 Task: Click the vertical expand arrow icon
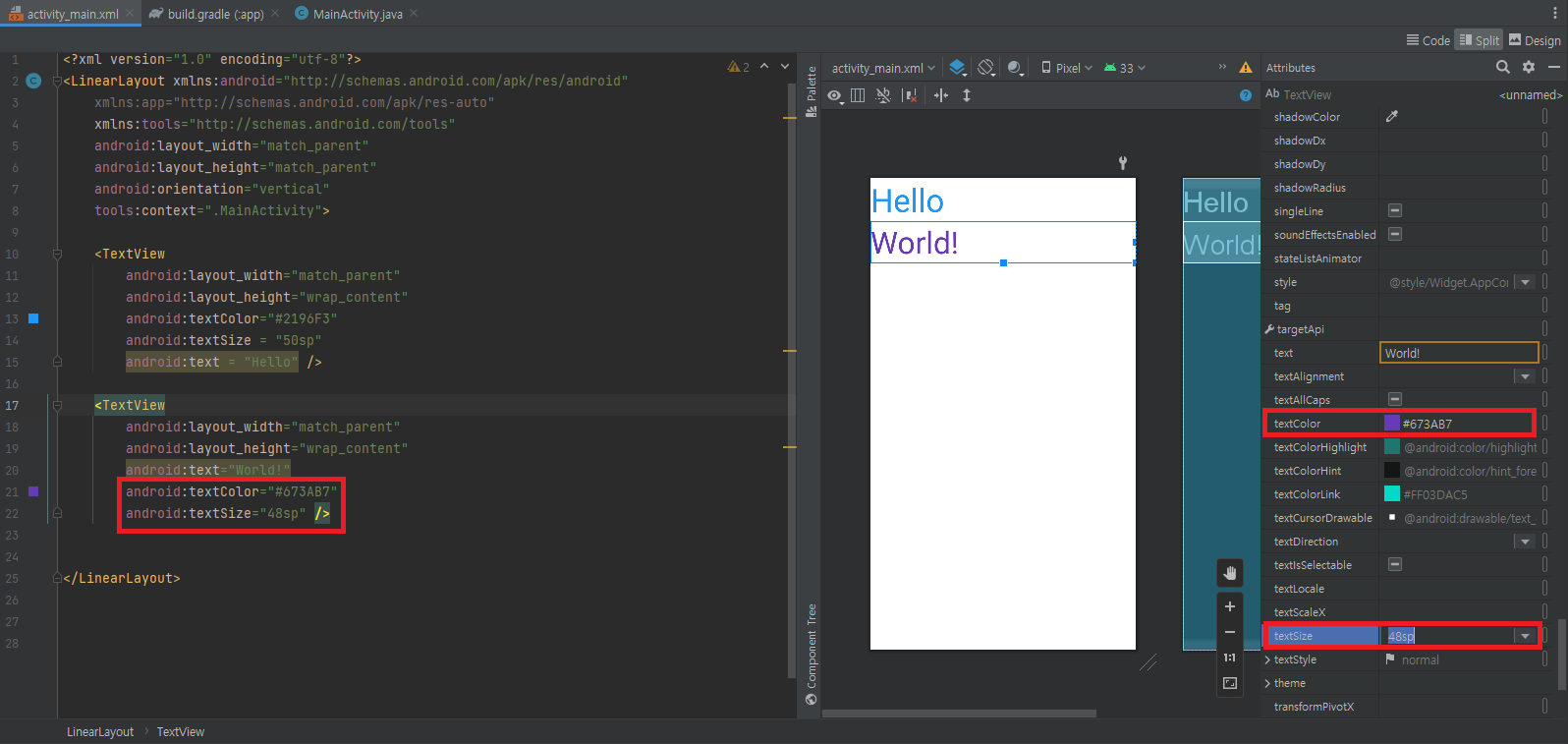click(x=967, y=95)
